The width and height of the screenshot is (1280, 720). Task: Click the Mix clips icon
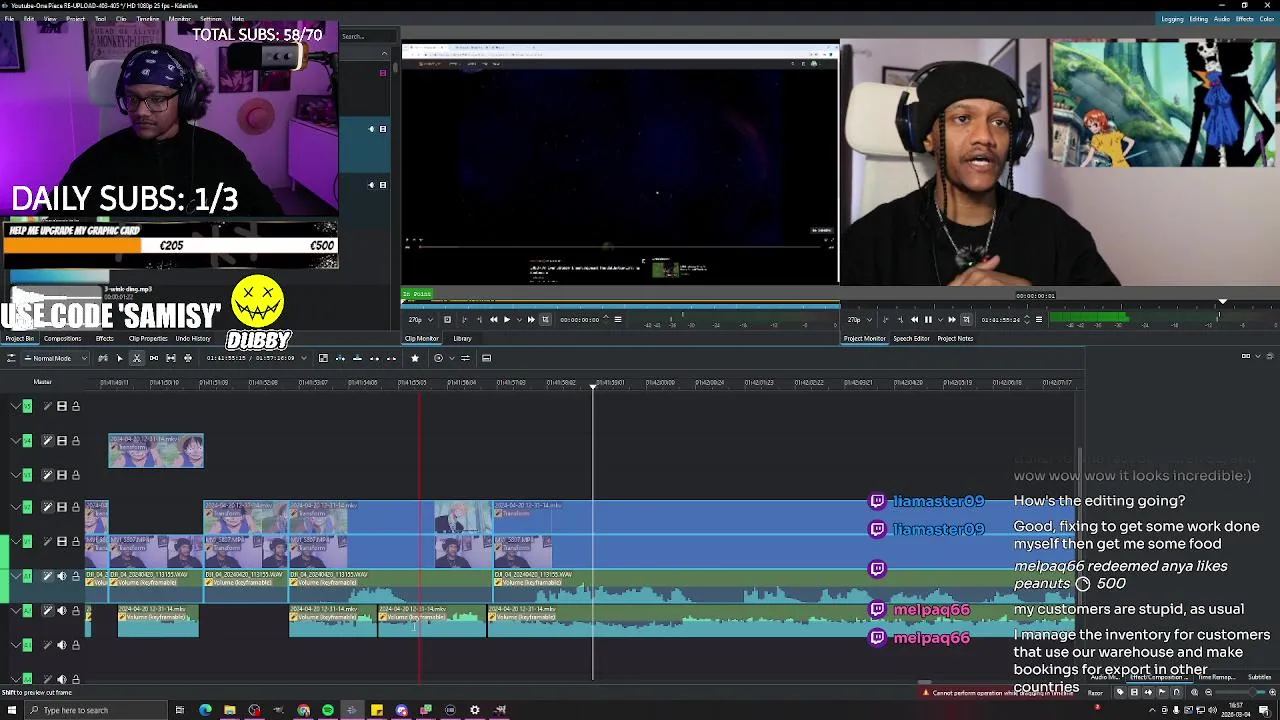323,358
